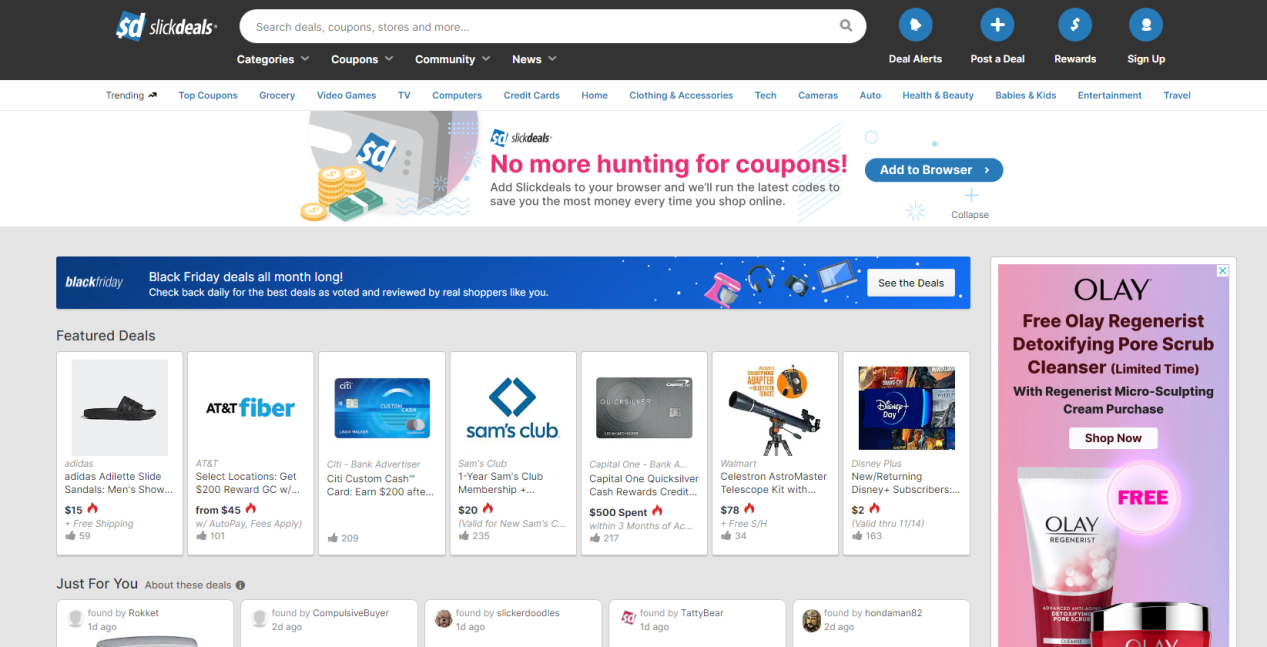Open the adidas sandal product thumbnail

120,408
